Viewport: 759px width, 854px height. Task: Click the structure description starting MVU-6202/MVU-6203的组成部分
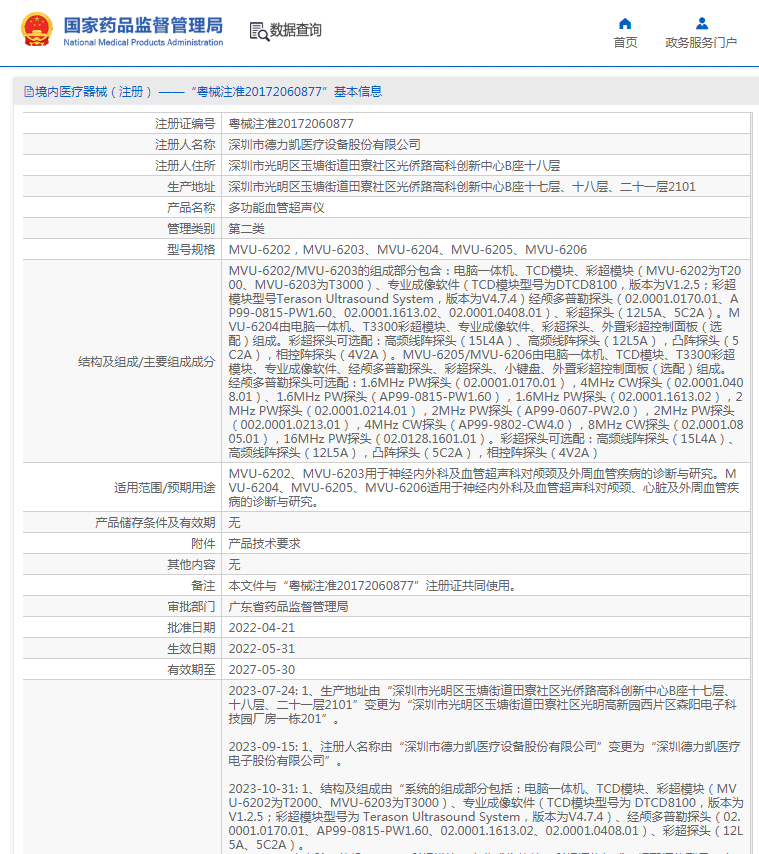tap(486, 362)
